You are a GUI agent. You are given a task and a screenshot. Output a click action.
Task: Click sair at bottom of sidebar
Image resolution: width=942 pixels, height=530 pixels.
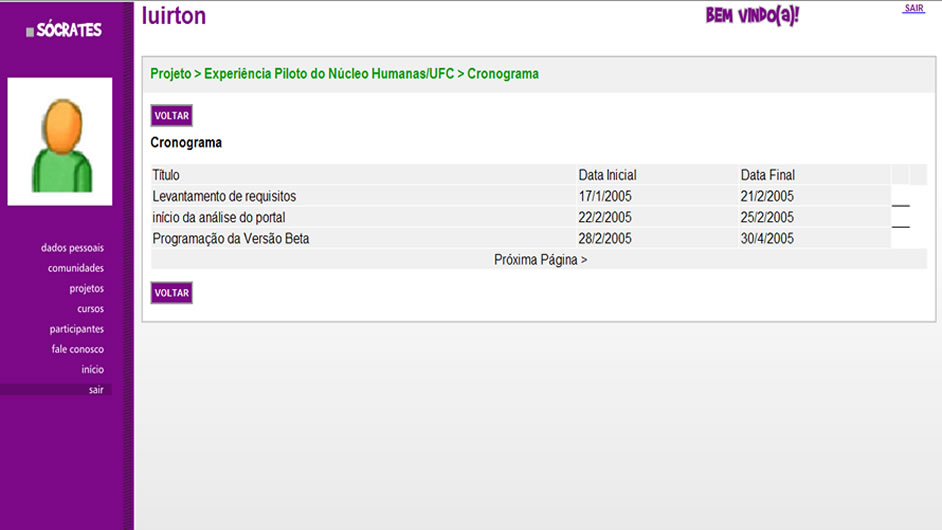point(95,390)
